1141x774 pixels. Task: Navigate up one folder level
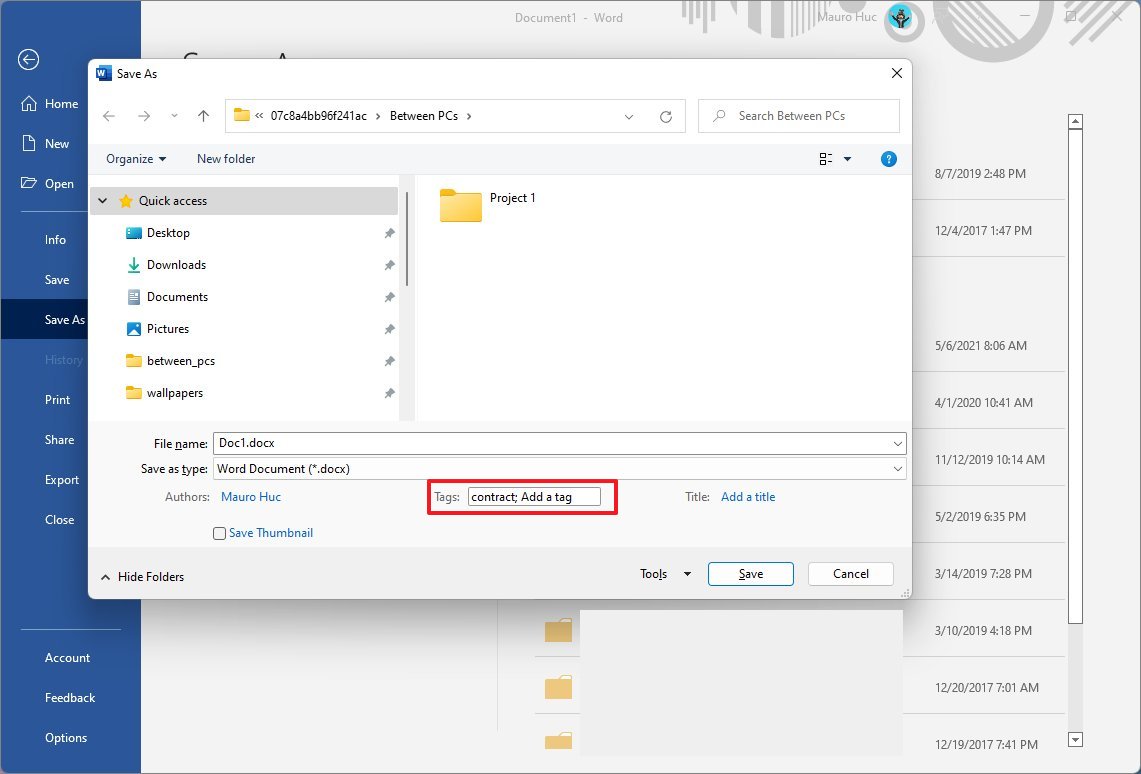point(204,115)
